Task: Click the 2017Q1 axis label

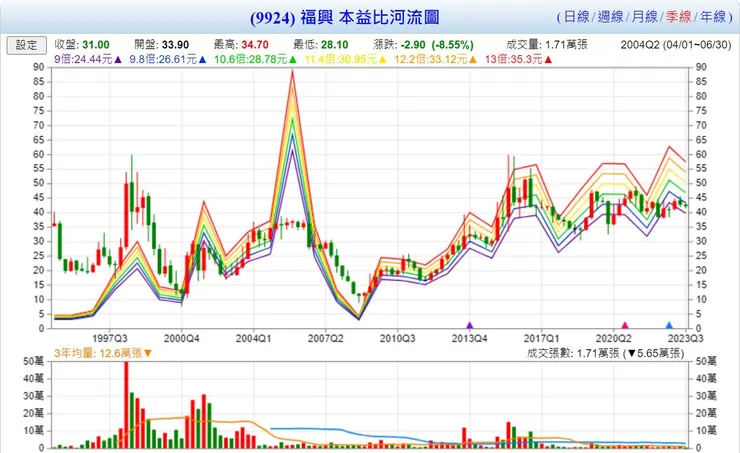Action: click(x=541, y=338)
